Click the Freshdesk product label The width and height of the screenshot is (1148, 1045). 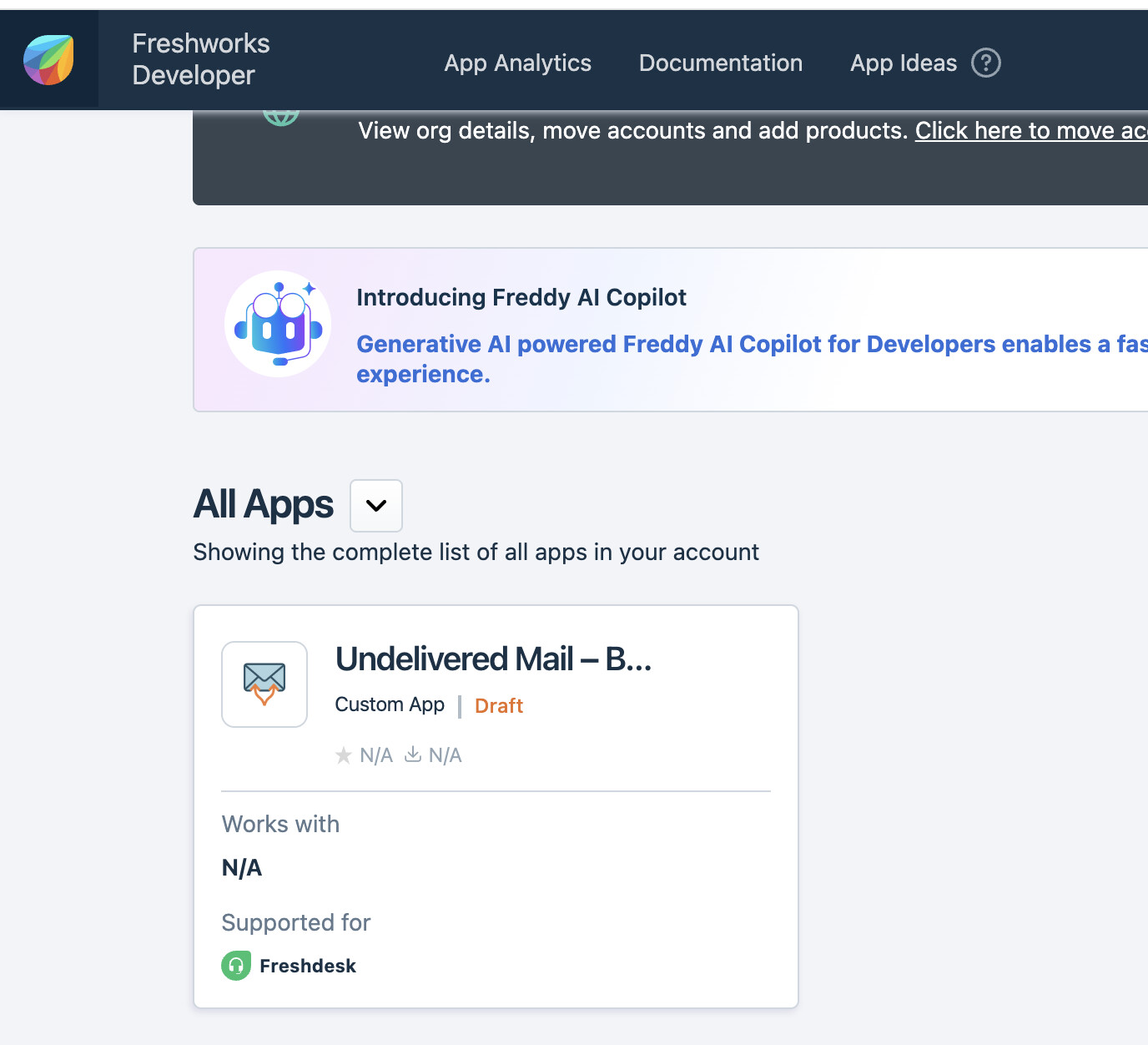[x=307, y=966]
